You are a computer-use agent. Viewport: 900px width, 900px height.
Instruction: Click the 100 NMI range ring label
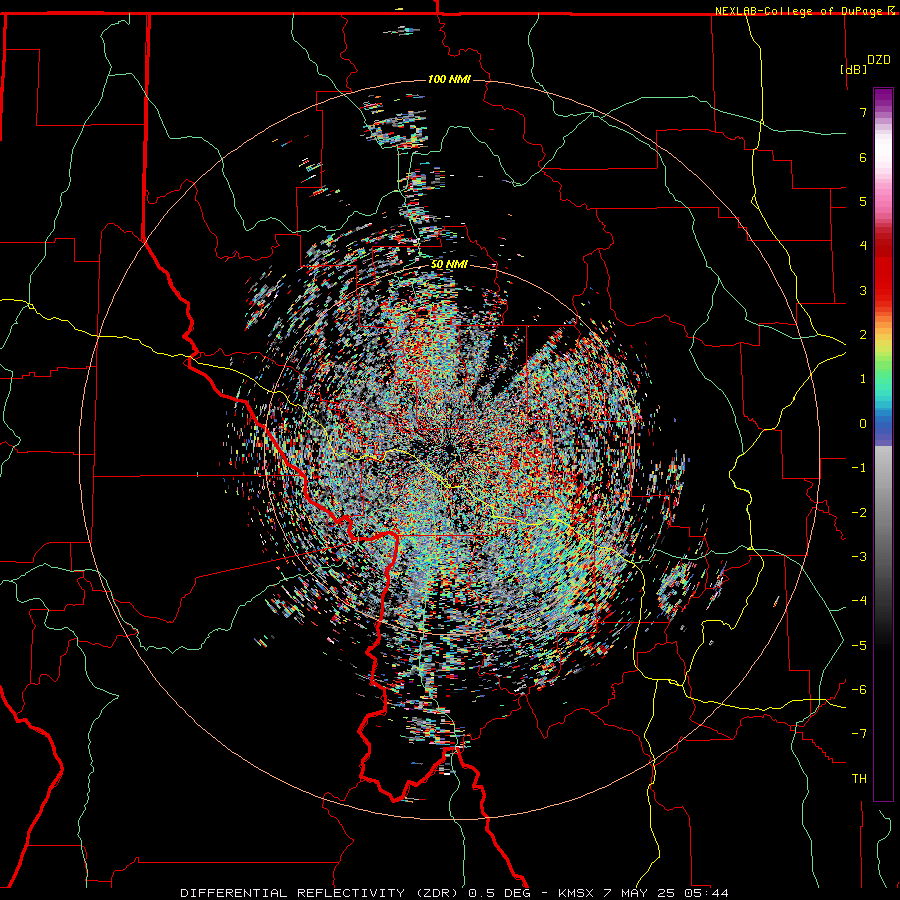[449, 79]
